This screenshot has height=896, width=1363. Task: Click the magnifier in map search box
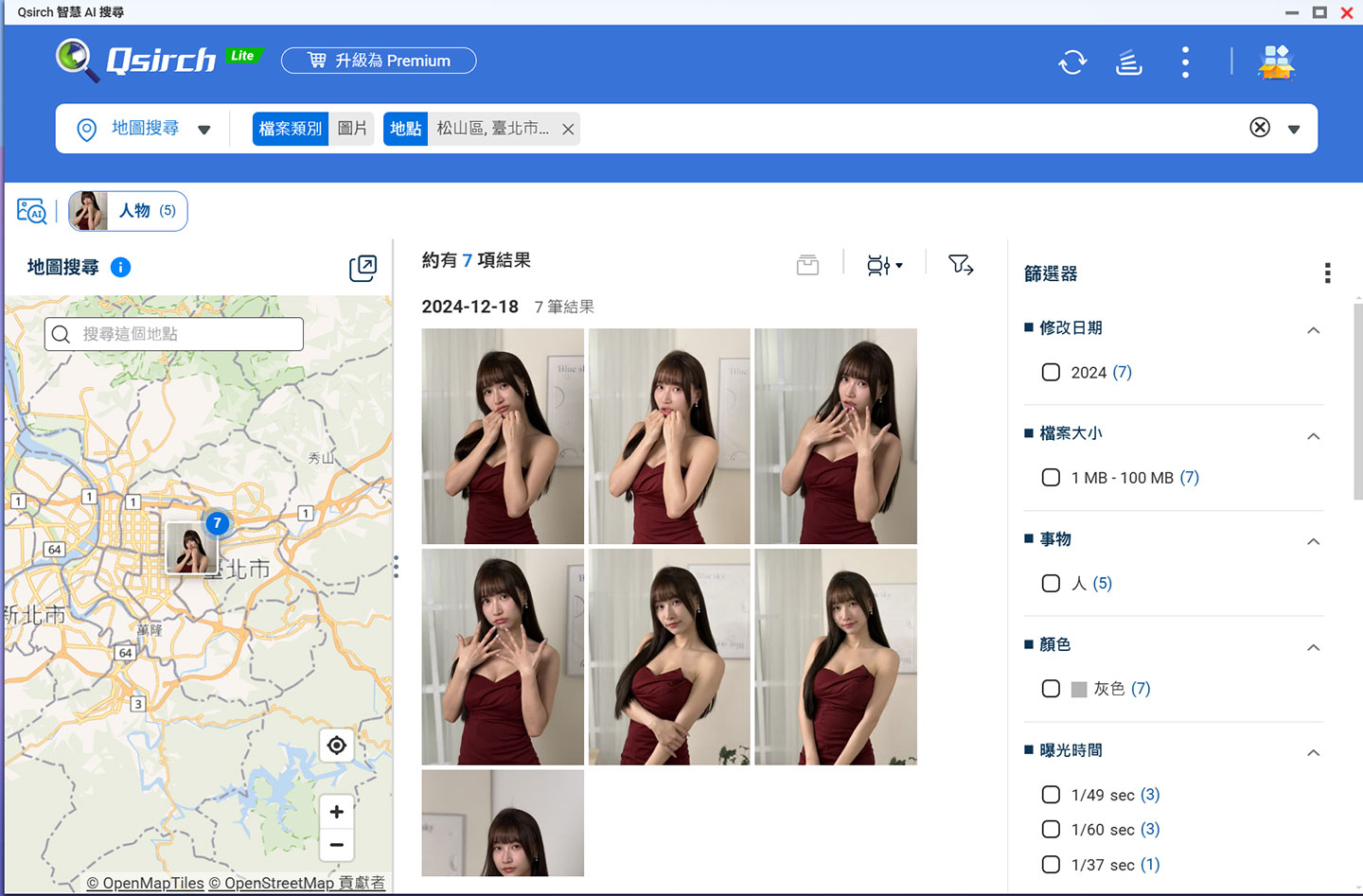click(x=62, y=334)
